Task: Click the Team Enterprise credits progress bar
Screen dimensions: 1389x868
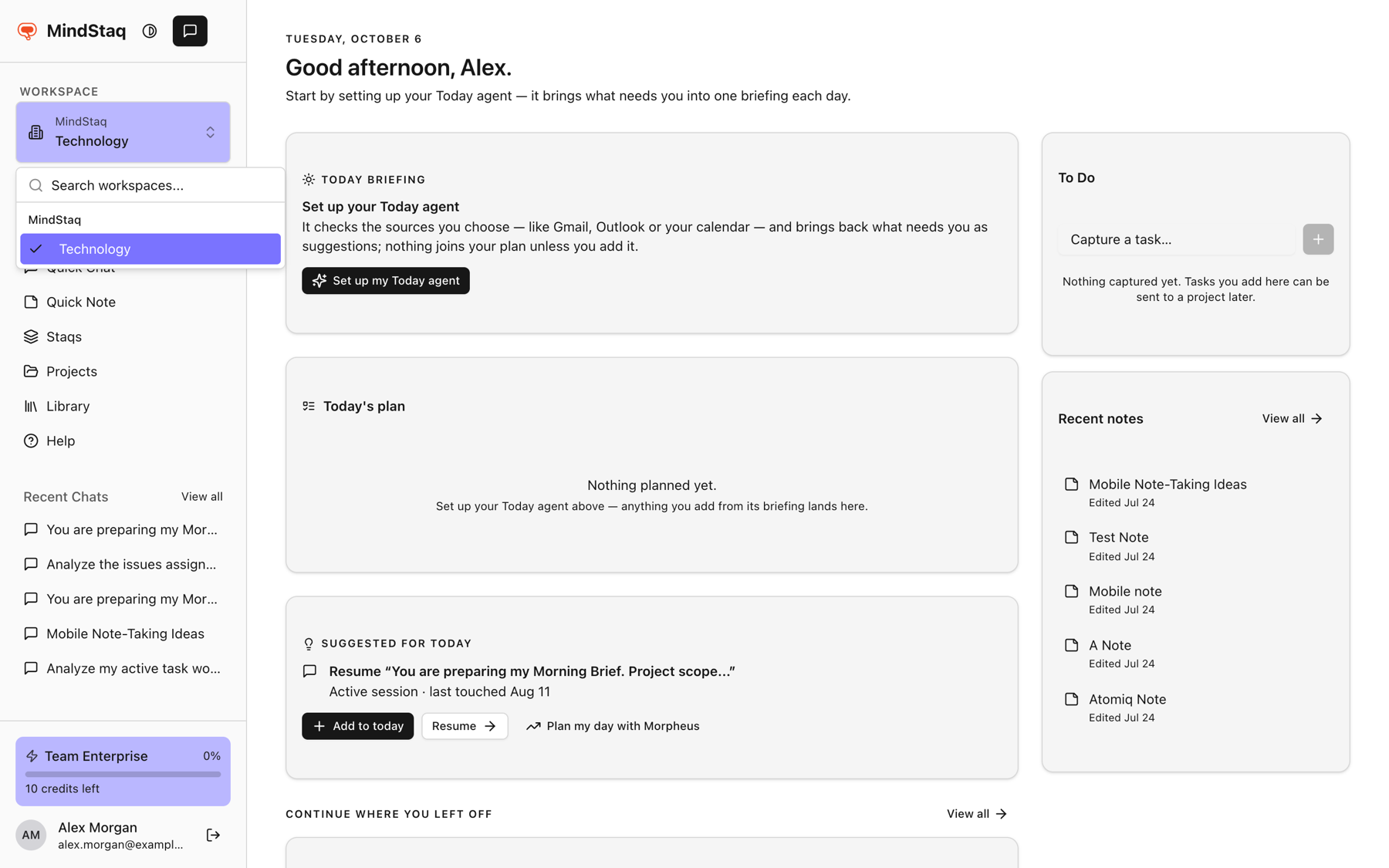Action: (x=123, y=774)
